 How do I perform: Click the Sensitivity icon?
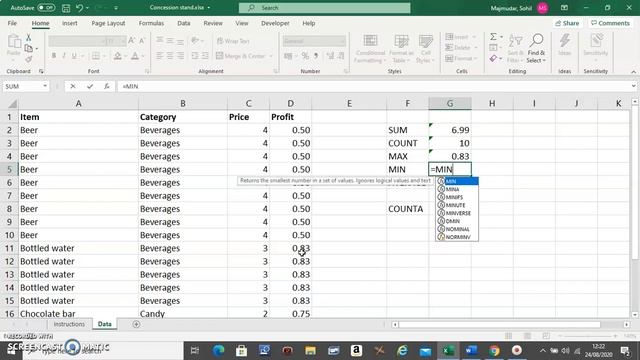[596, 45]
